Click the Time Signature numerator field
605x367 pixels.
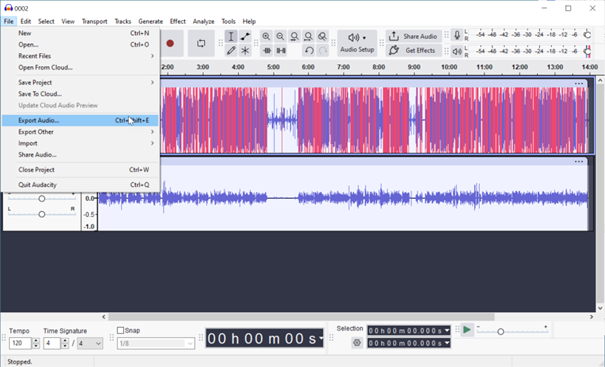click(x=52, y=343)
